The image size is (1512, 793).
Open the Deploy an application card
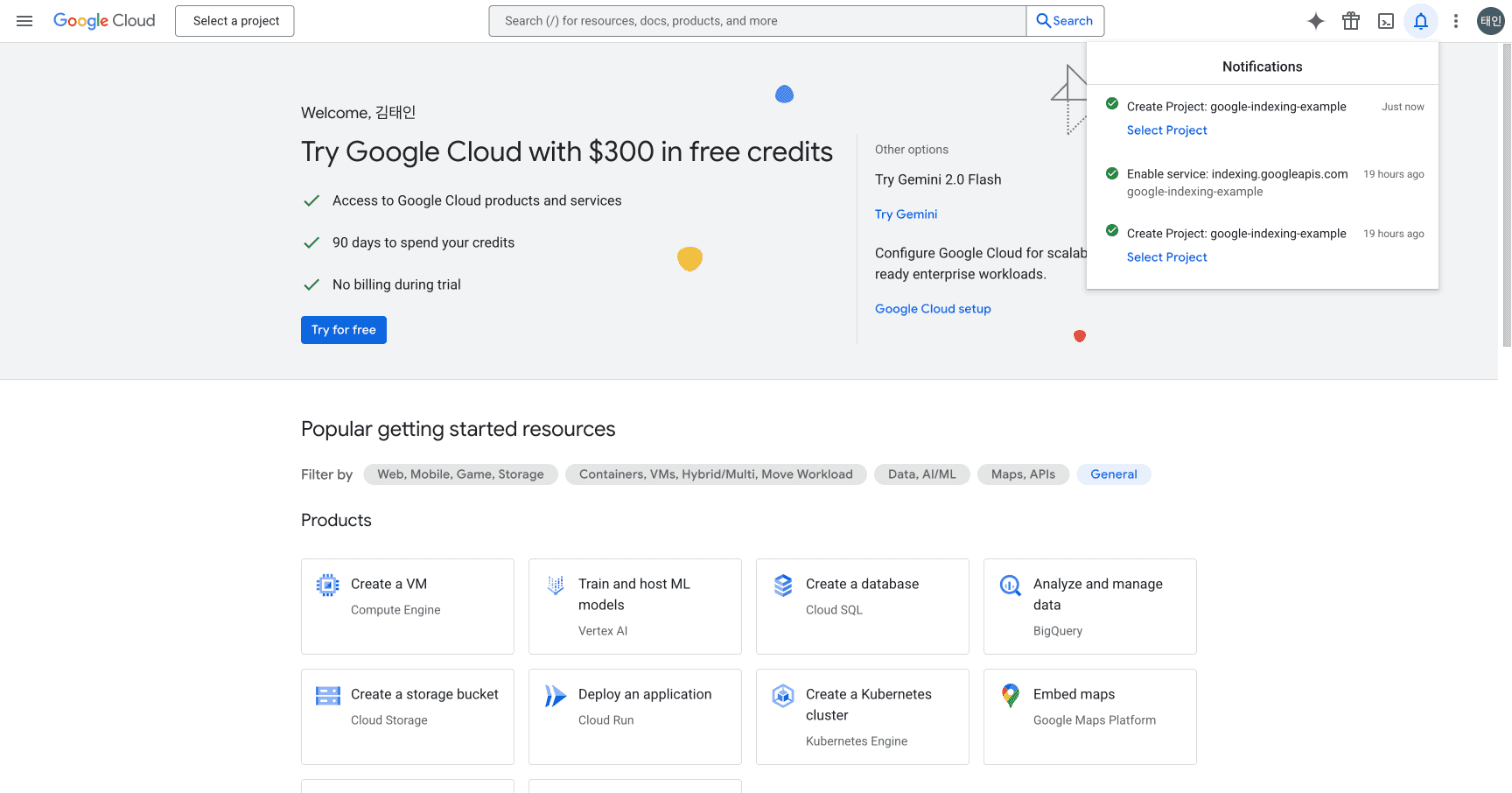(x=635, y=717)
